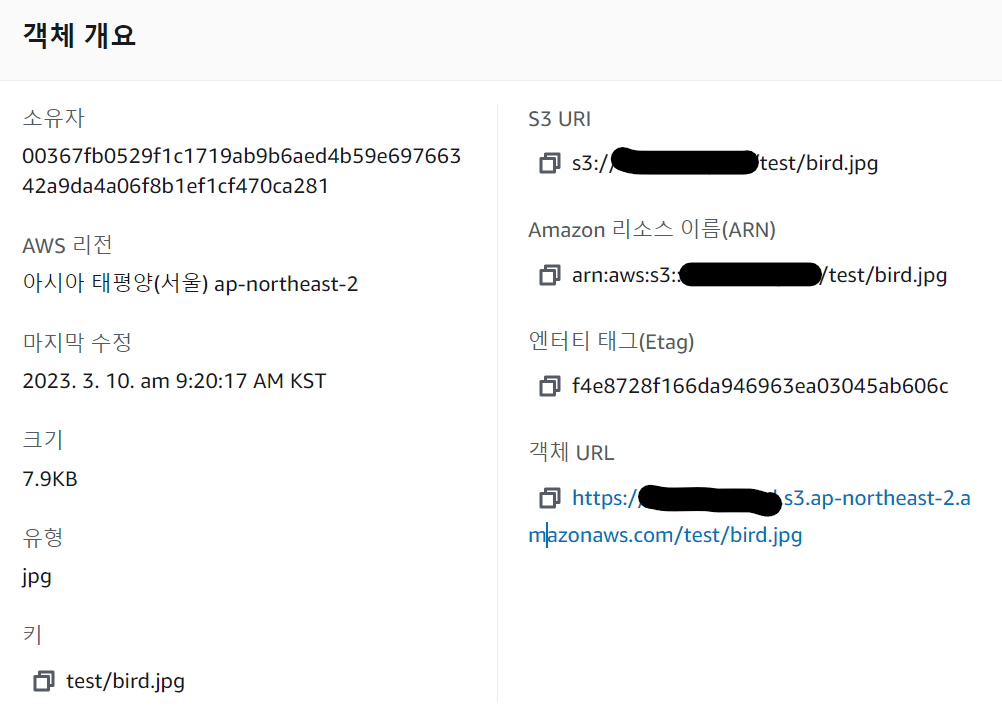Copy the Etag value with its icon
This screenshot has height=724, width=1002.
[x=549, y=386]
